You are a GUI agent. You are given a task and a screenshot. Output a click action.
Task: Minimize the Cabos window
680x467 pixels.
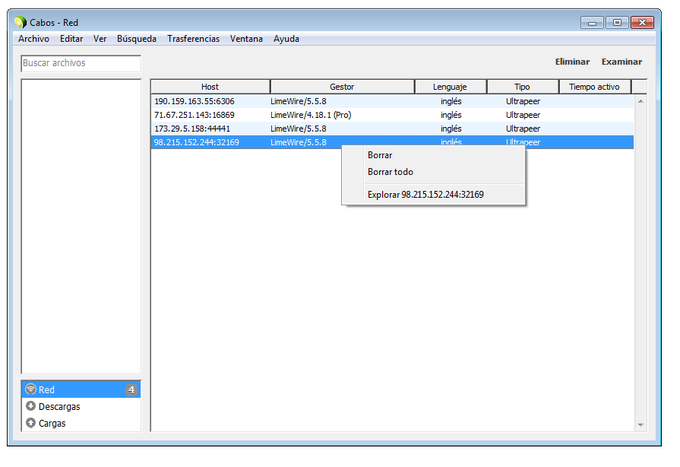(592, 23)
